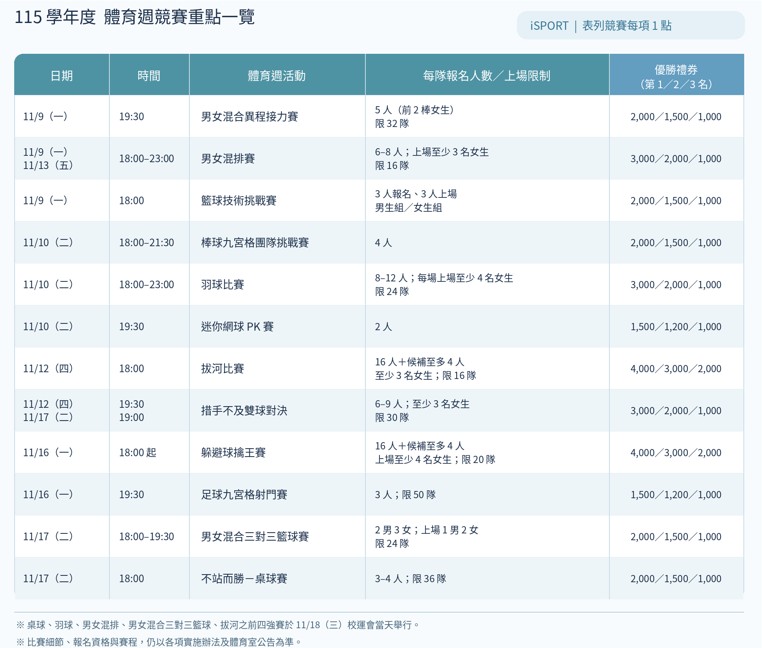Click 8–12 人；每場上場至少 4 名女生 cell
The height and width of the screenshot is (648, 762).
tap(487, 284)
